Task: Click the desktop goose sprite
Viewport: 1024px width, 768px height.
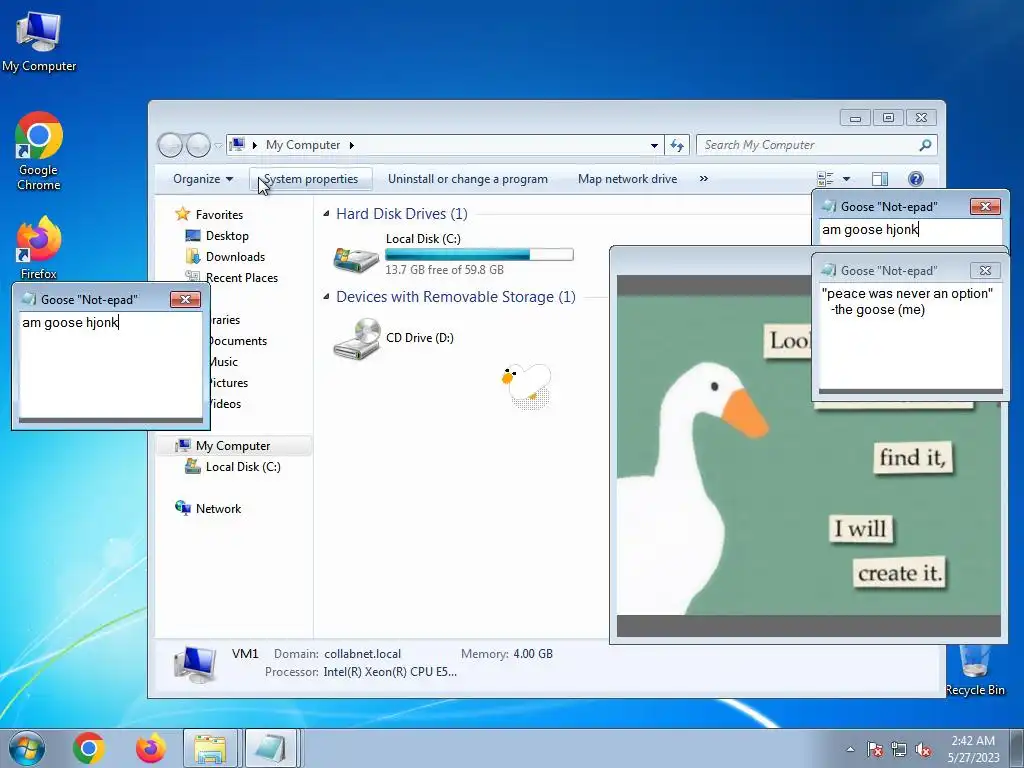Action: (526, 385)
